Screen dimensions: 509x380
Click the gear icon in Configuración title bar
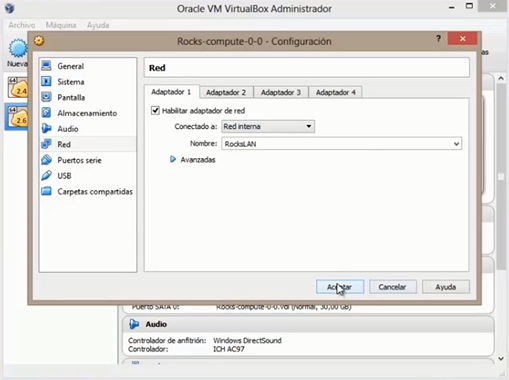[x=39, y=41]
